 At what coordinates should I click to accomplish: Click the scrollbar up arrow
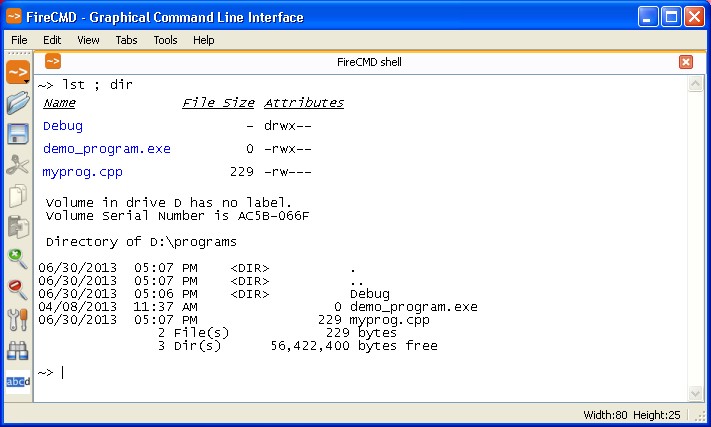pos(695,84)
